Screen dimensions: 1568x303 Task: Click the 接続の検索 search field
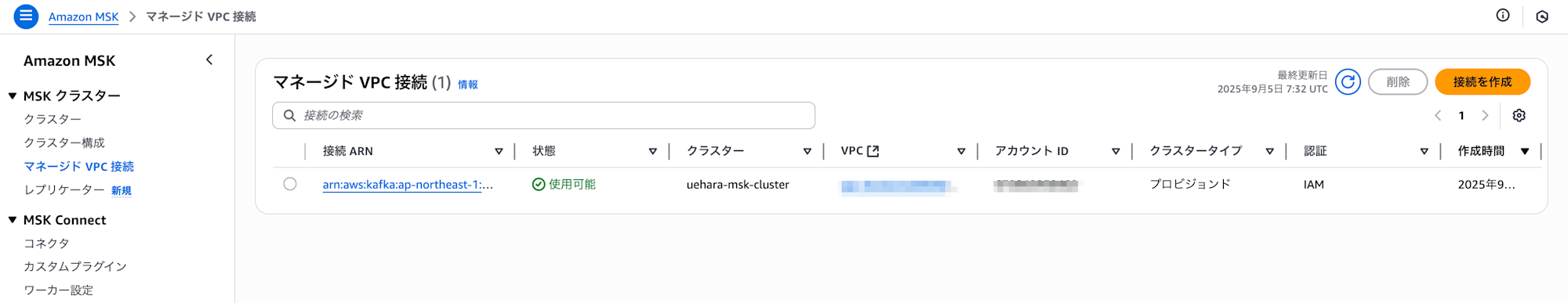[x=543, y=115]
